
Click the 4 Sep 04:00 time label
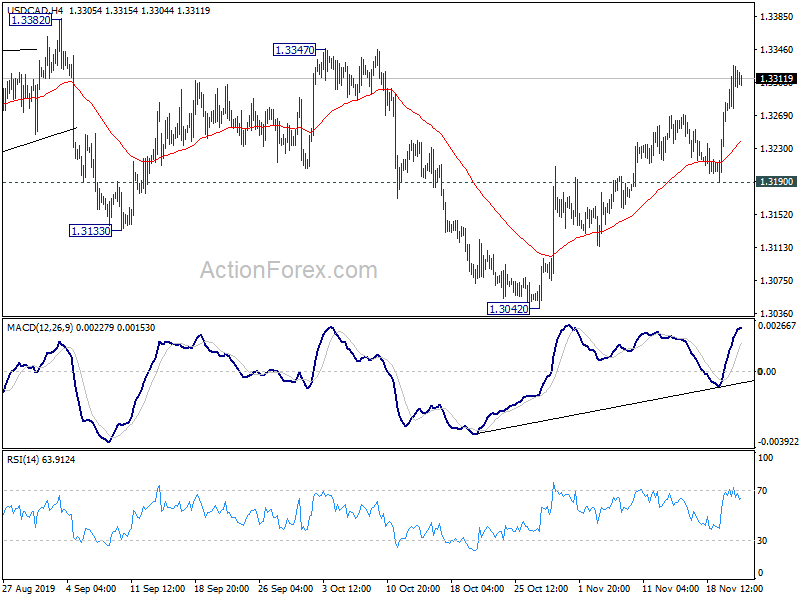(x=92, y=588)
